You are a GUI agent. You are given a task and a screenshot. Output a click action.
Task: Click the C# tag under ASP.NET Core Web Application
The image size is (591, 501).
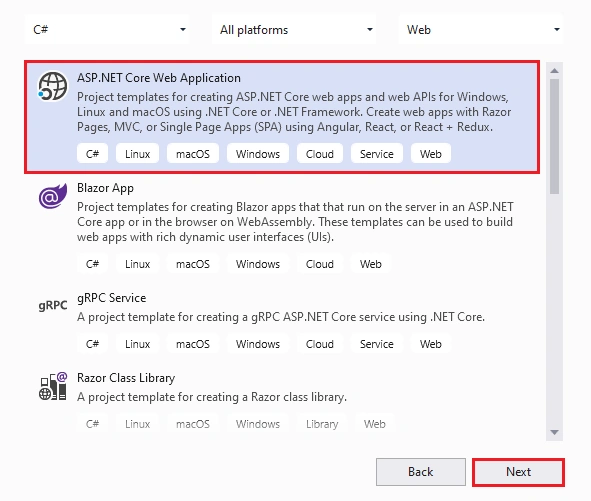click(92, 153)
